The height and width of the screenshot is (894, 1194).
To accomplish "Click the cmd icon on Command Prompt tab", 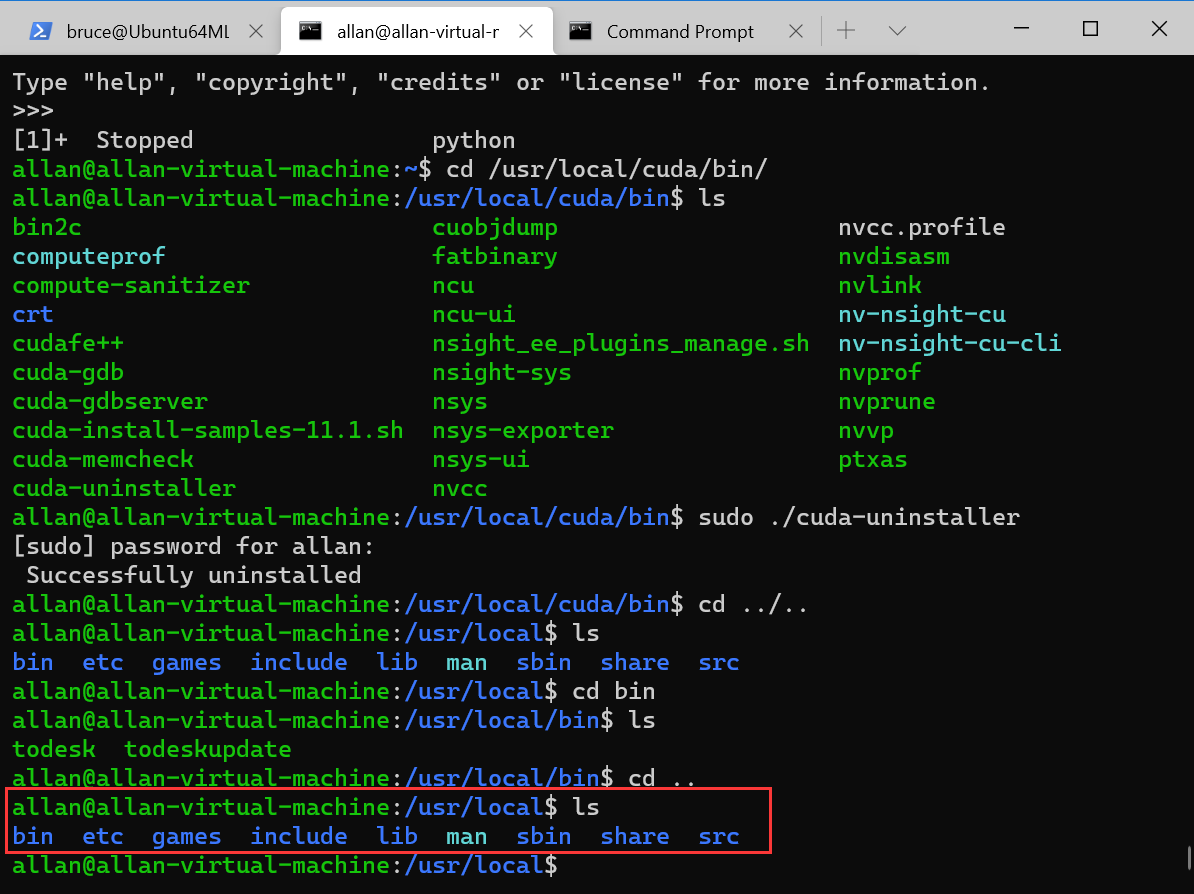I will (580, 31).
